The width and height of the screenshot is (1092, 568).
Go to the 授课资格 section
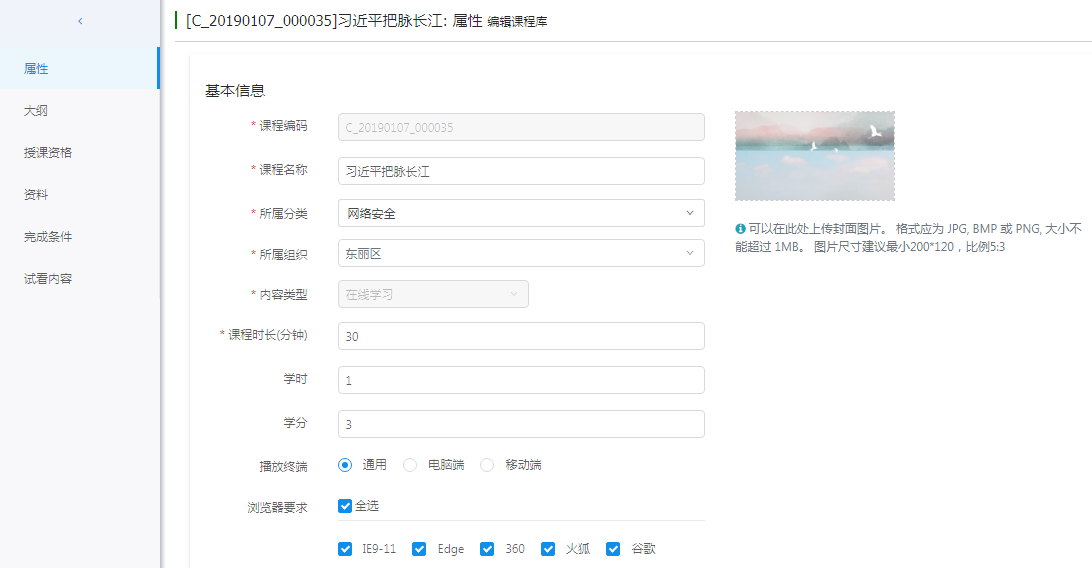click(48, 153)
